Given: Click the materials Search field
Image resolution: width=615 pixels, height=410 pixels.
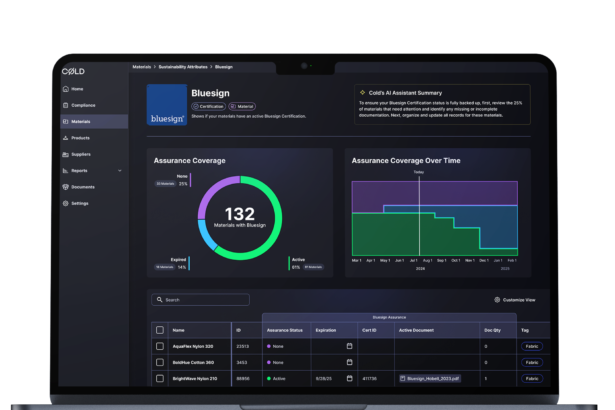Looking at the screenshot, I should pos(200,299).
